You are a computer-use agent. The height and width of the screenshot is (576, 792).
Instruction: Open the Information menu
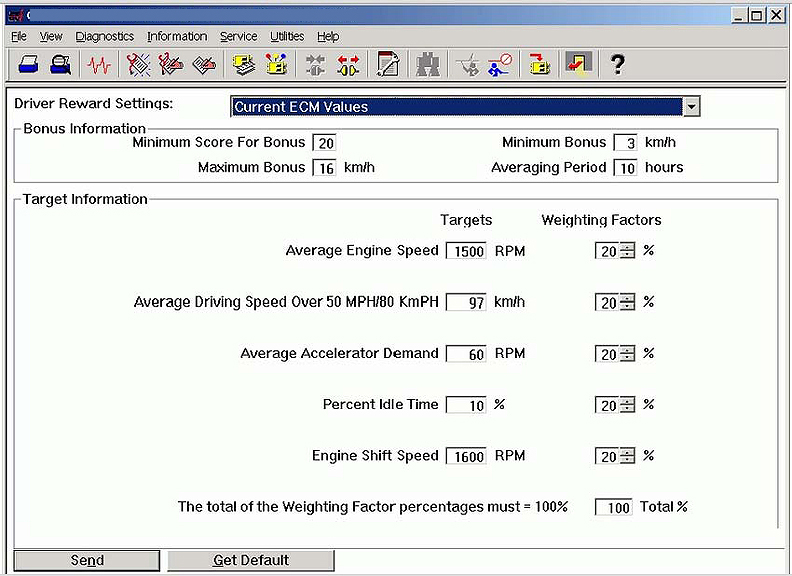click(x=177, y=36)
